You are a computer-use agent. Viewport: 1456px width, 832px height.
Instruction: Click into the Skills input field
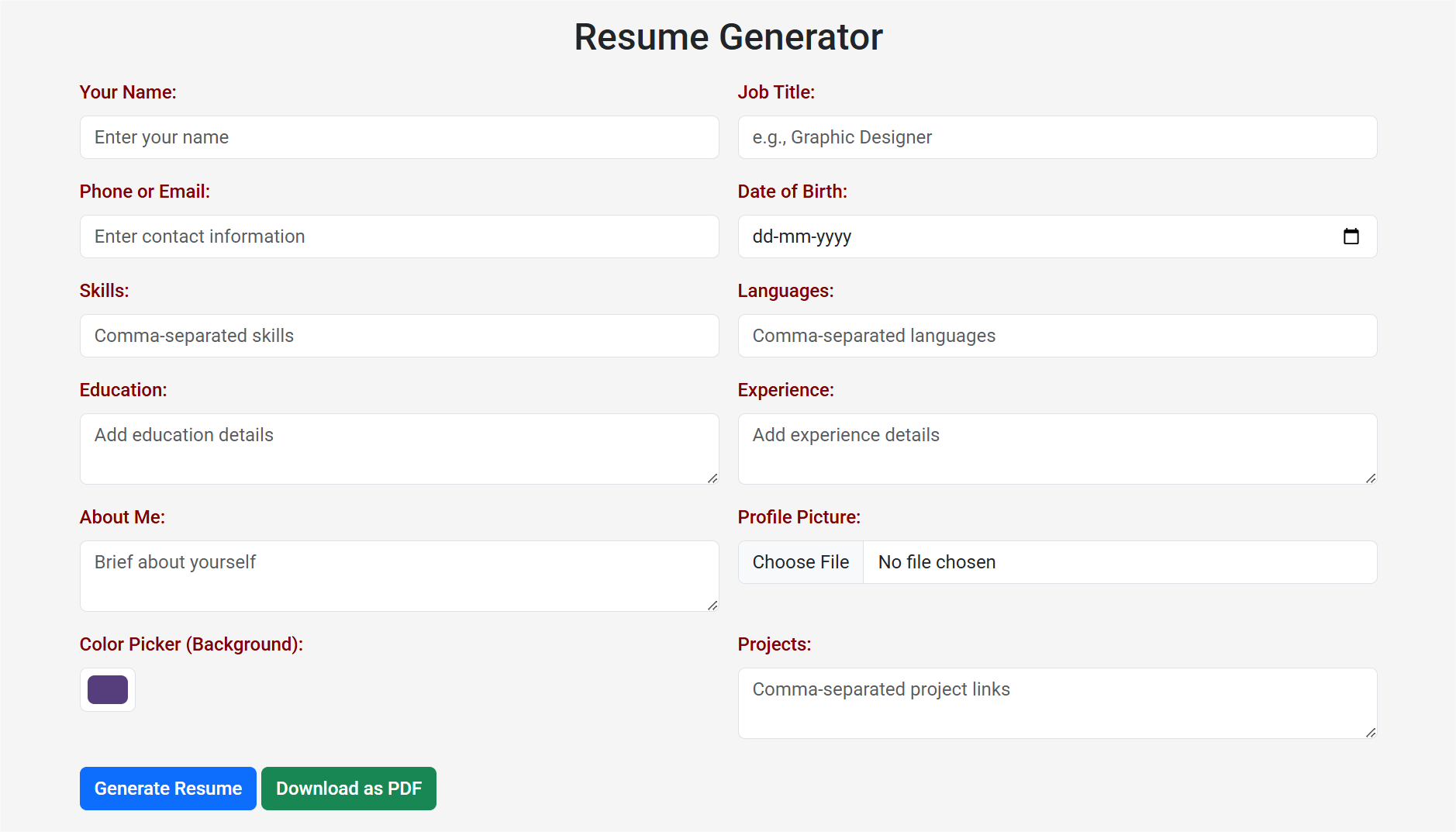pyautogui.click(x=399, y=336)
